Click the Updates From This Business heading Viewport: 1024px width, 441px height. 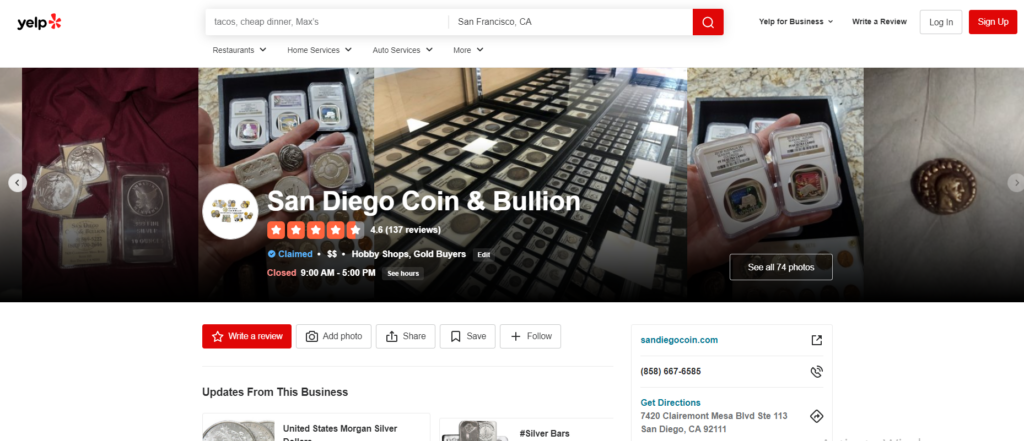275,392
